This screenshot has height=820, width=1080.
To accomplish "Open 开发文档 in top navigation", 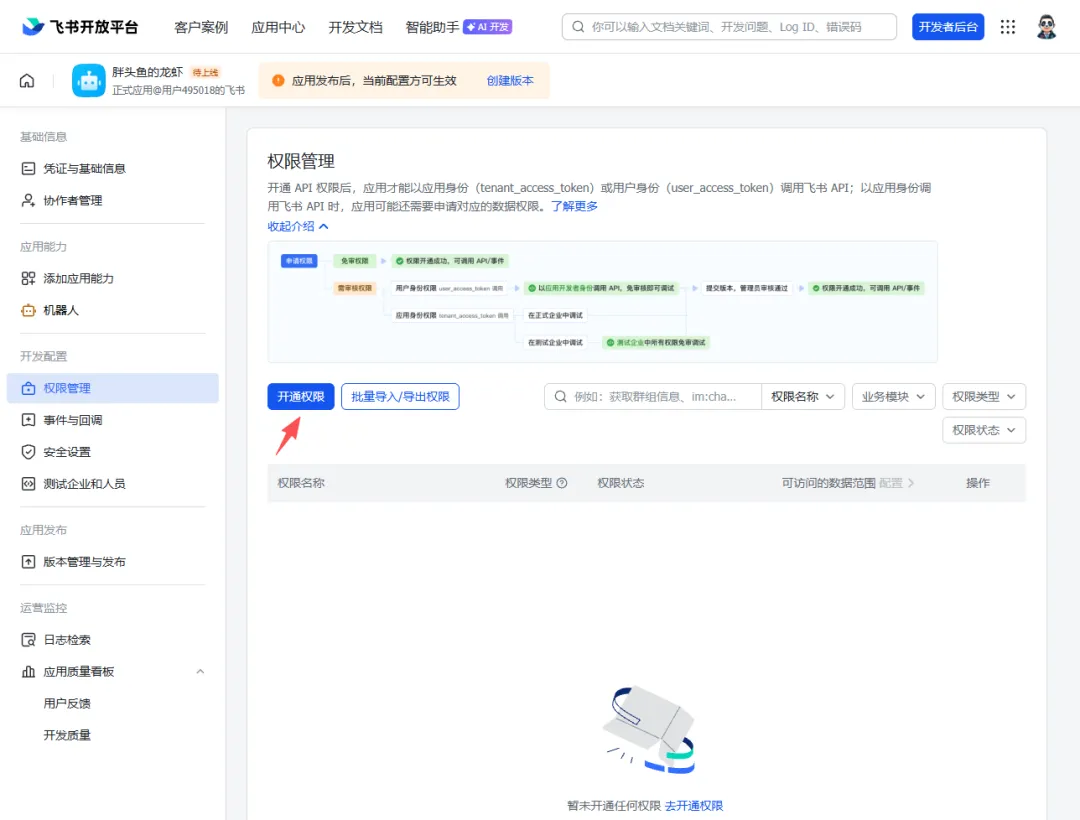I will [x=355, y=27].
